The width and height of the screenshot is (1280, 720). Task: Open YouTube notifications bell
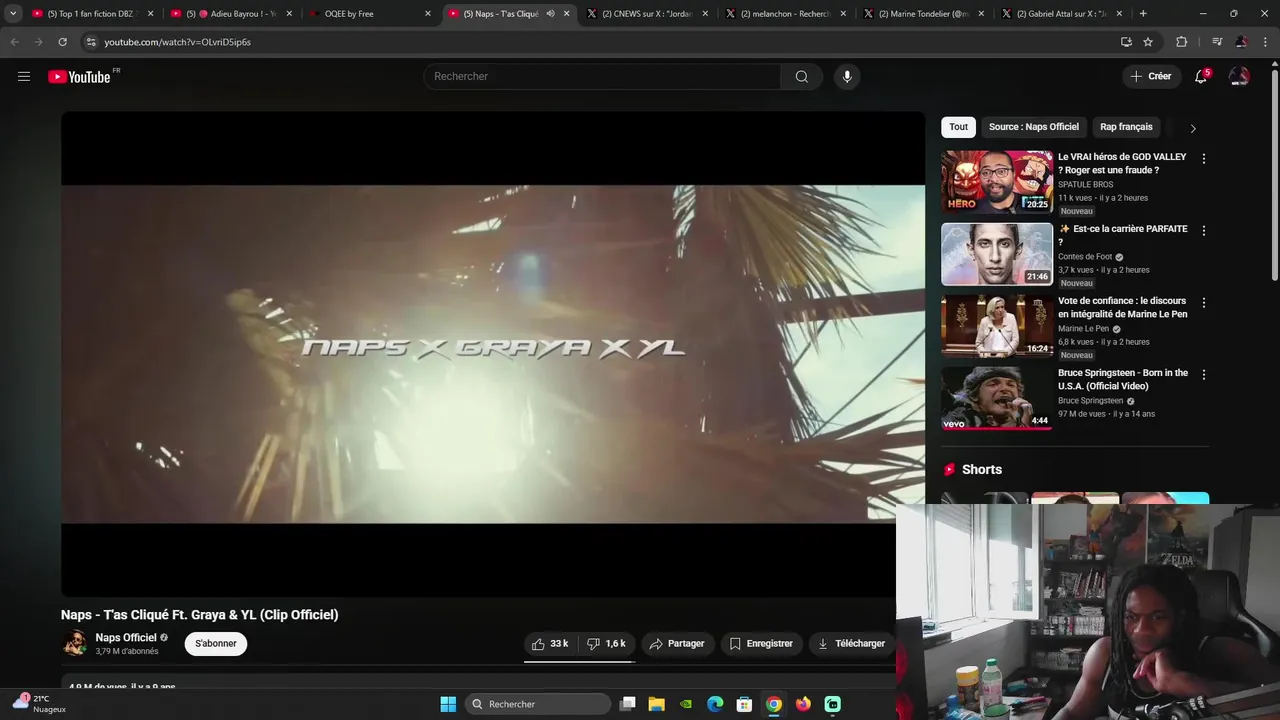(1201, 77)
